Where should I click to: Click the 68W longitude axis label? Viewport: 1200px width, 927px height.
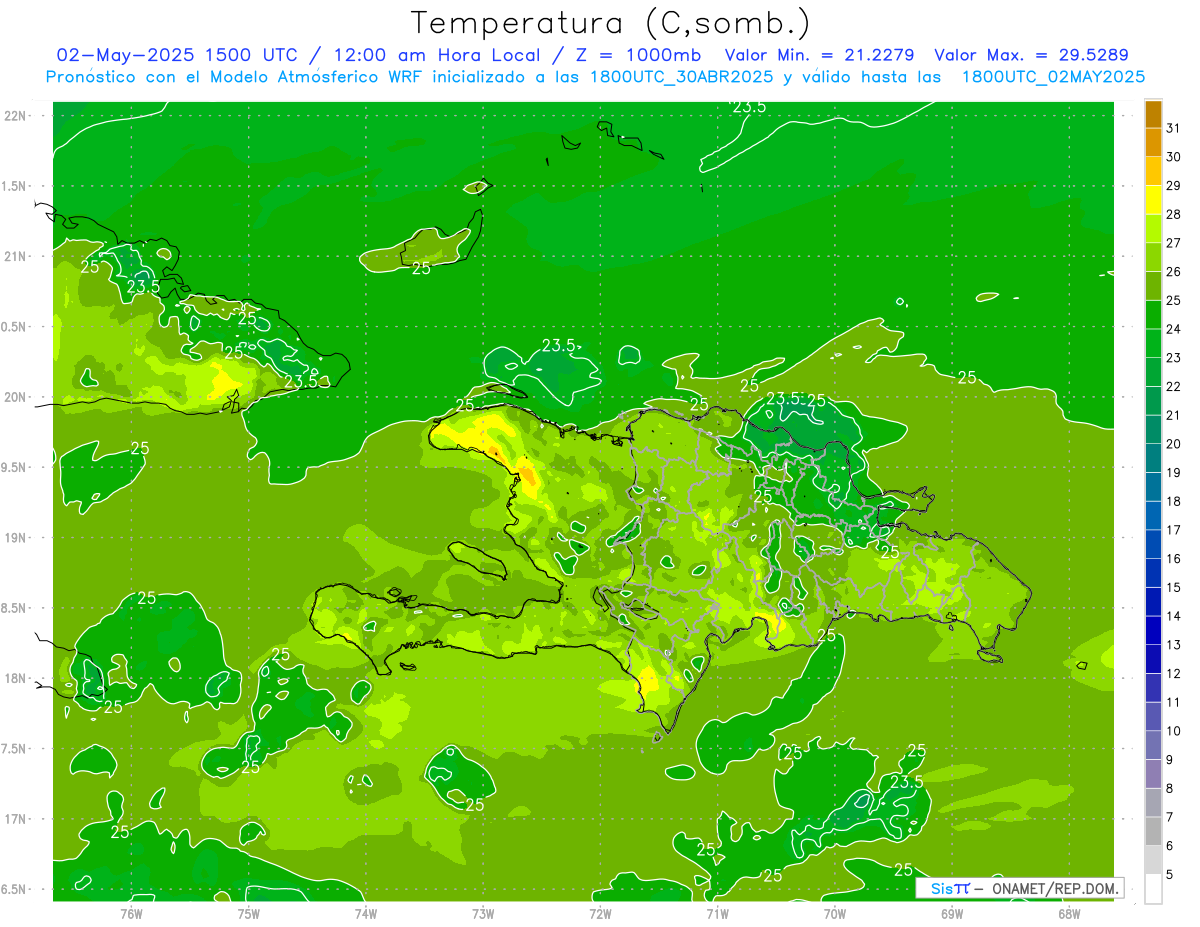(1069, 914)
